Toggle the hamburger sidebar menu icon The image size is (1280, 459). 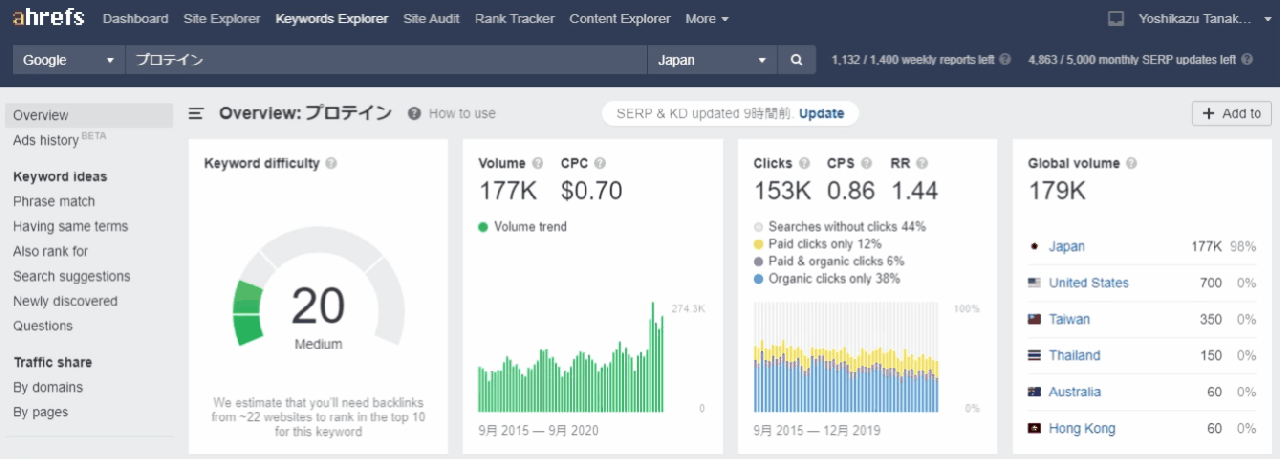197,114
